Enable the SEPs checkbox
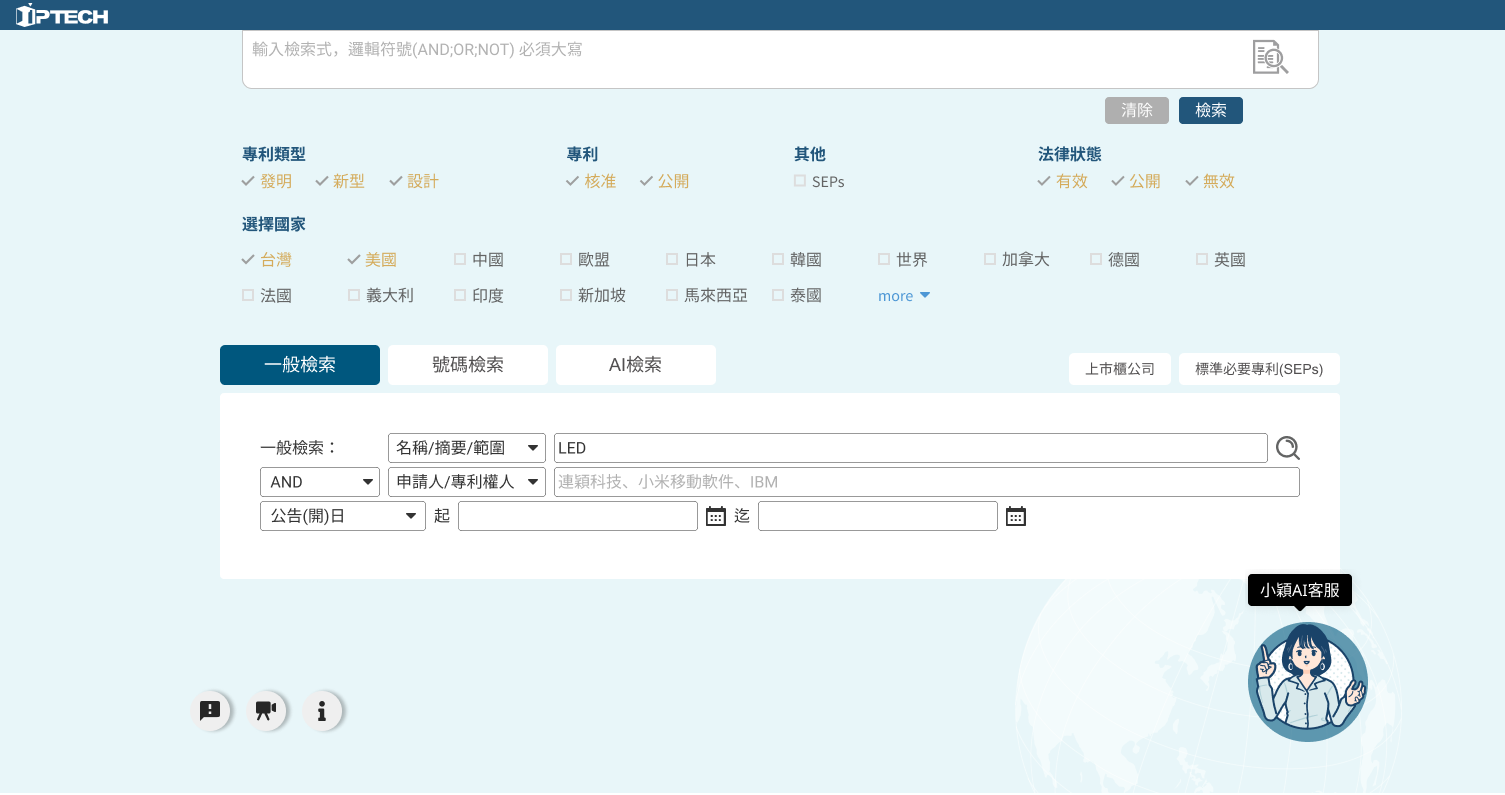1505x795 pixels. (800, 181)
